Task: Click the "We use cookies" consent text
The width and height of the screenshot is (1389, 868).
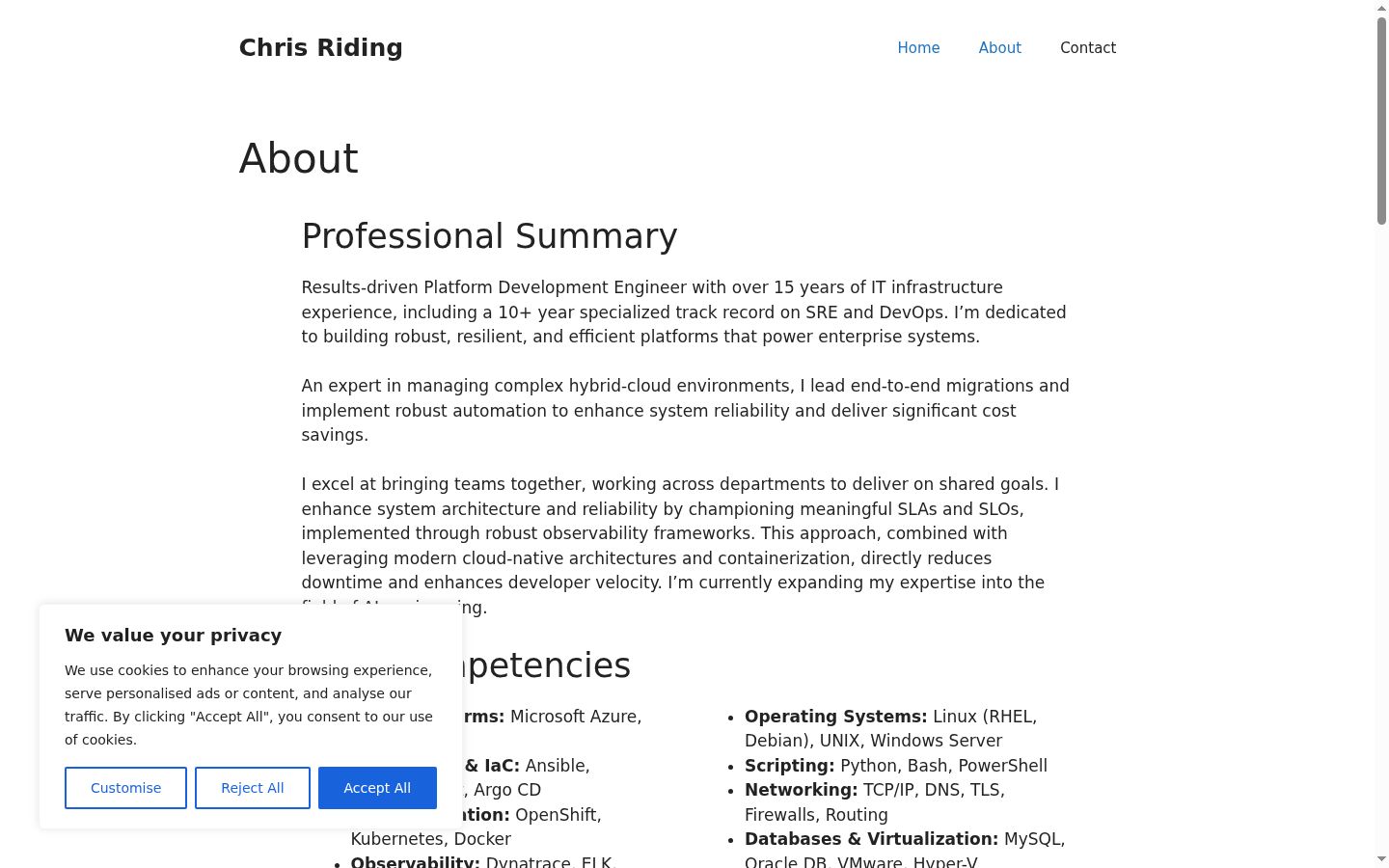Action: [x=249, y=705]
